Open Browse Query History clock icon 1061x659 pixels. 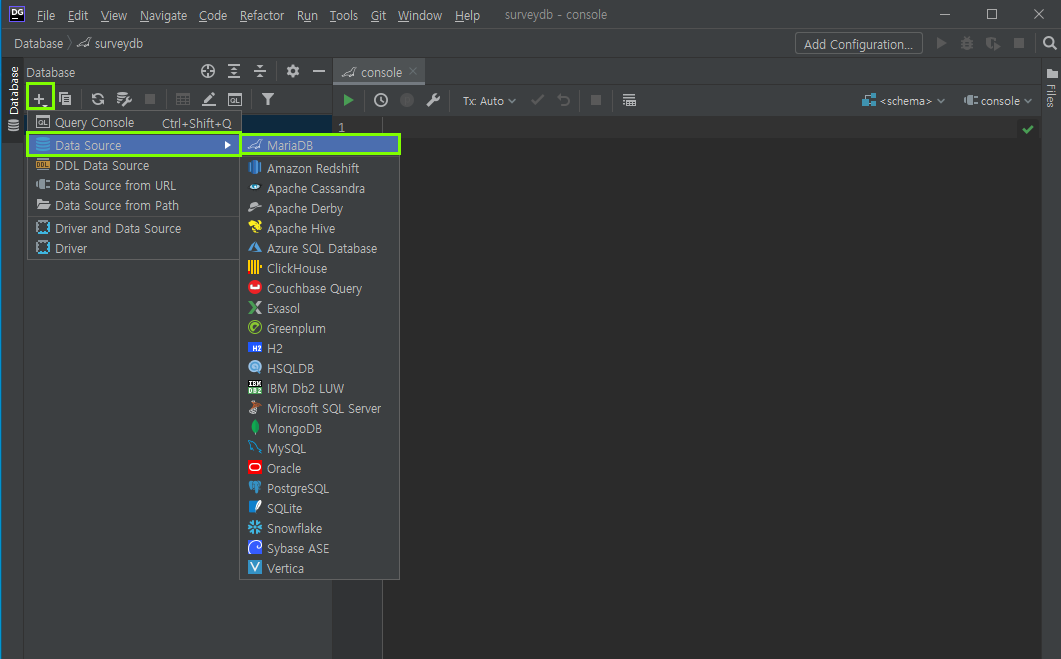(x=381, y=100)
